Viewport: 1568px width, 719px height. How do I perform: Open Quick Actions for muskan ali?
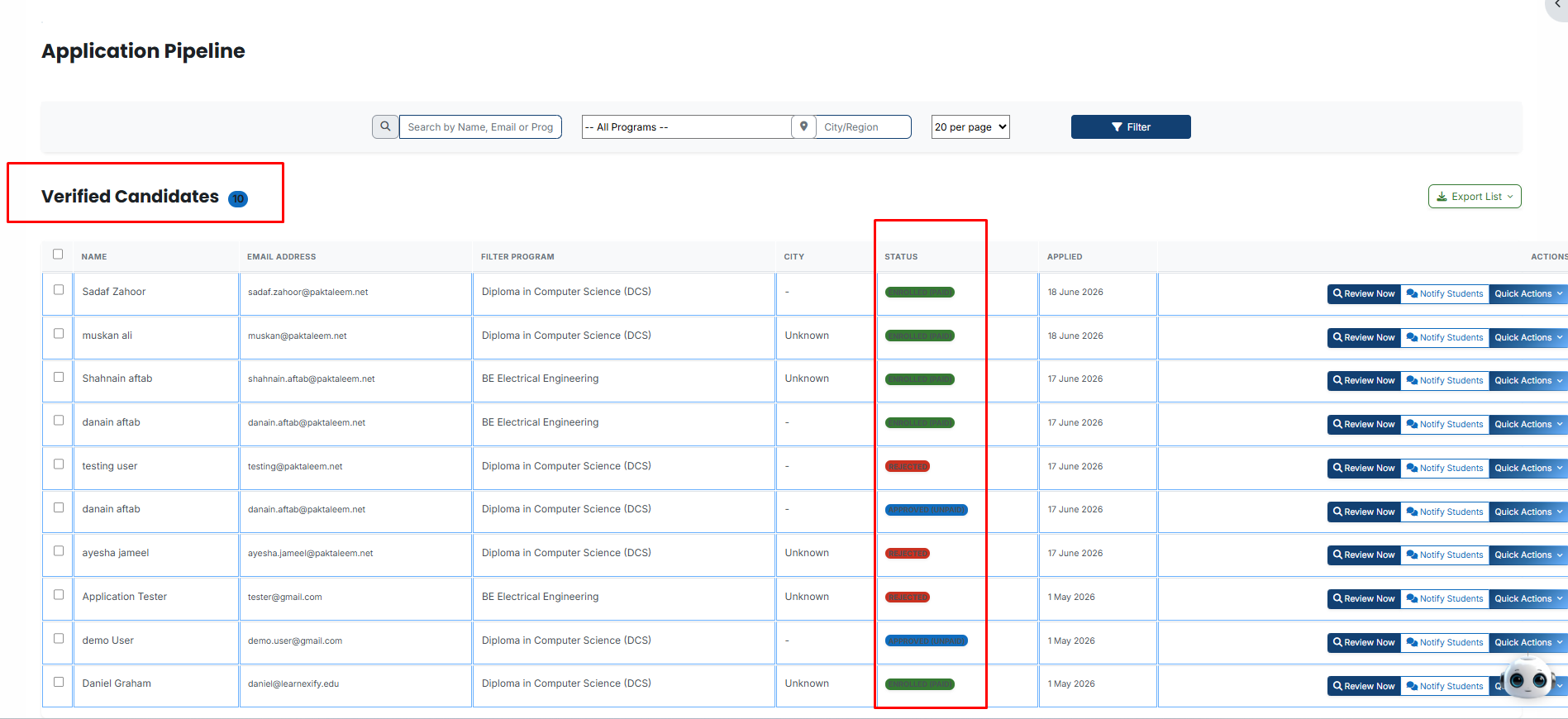pyautogui.click(x=1528, y=338)
